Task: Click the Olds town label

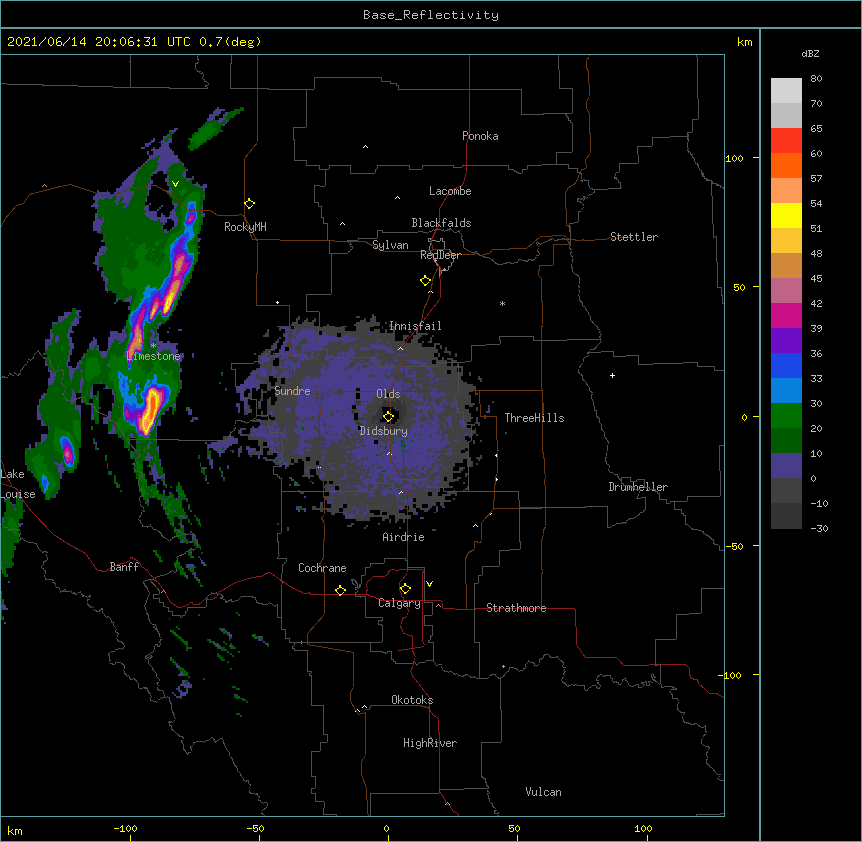Action: pos(388,394)
